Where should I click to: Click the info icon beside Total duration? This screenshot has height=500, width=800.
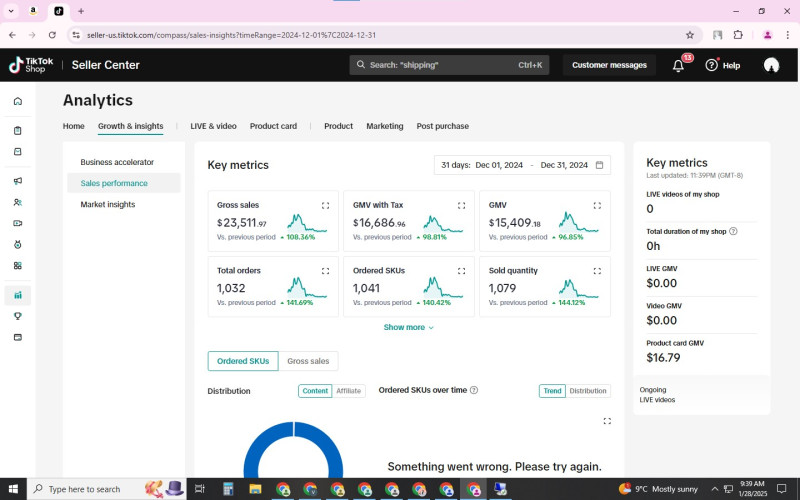click(733, 231)
